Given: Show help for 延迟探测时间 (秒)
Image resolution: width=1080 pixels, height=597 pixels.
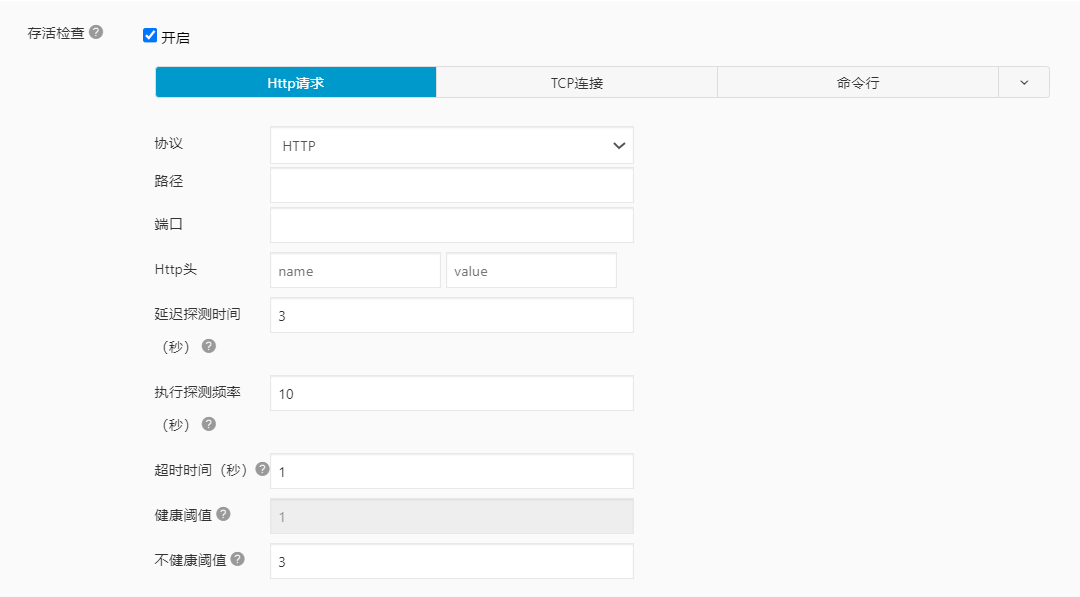Looking at the screenshot, I should coord(209,346).
